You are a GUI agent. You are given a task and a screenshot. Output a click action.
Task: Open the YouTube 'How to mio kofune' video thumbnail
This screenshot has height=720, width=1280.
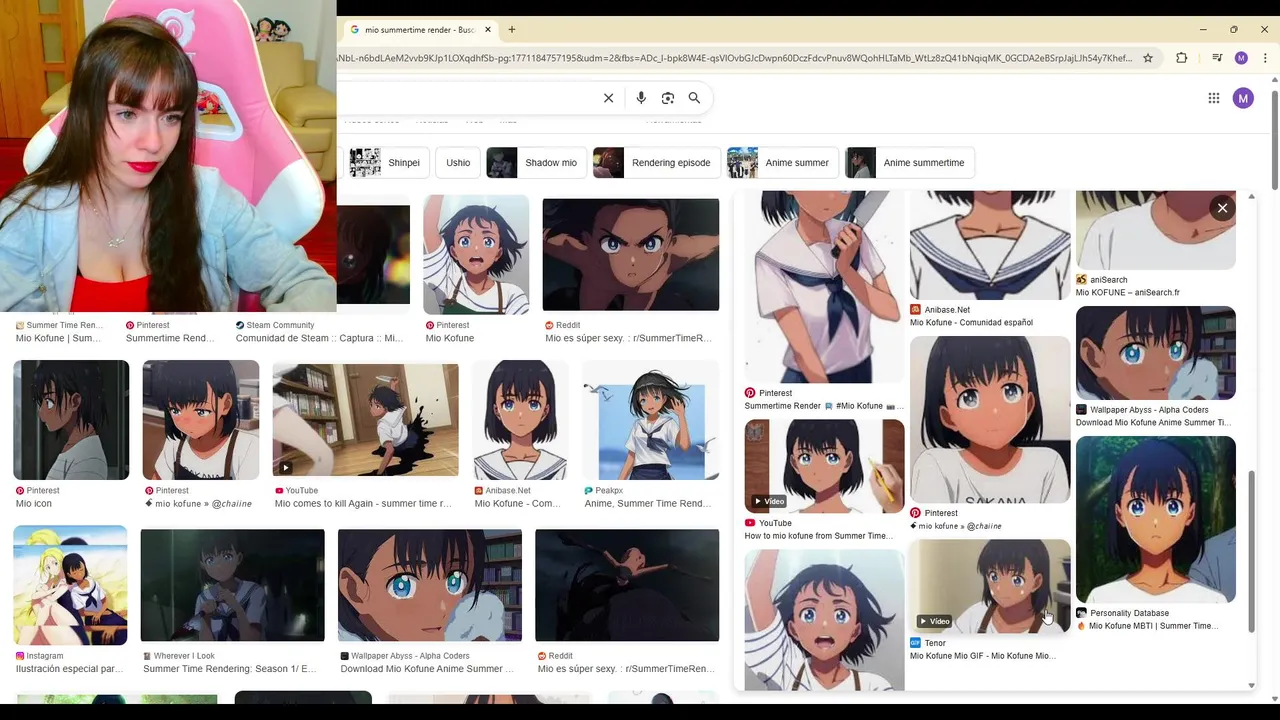[825, 466]
